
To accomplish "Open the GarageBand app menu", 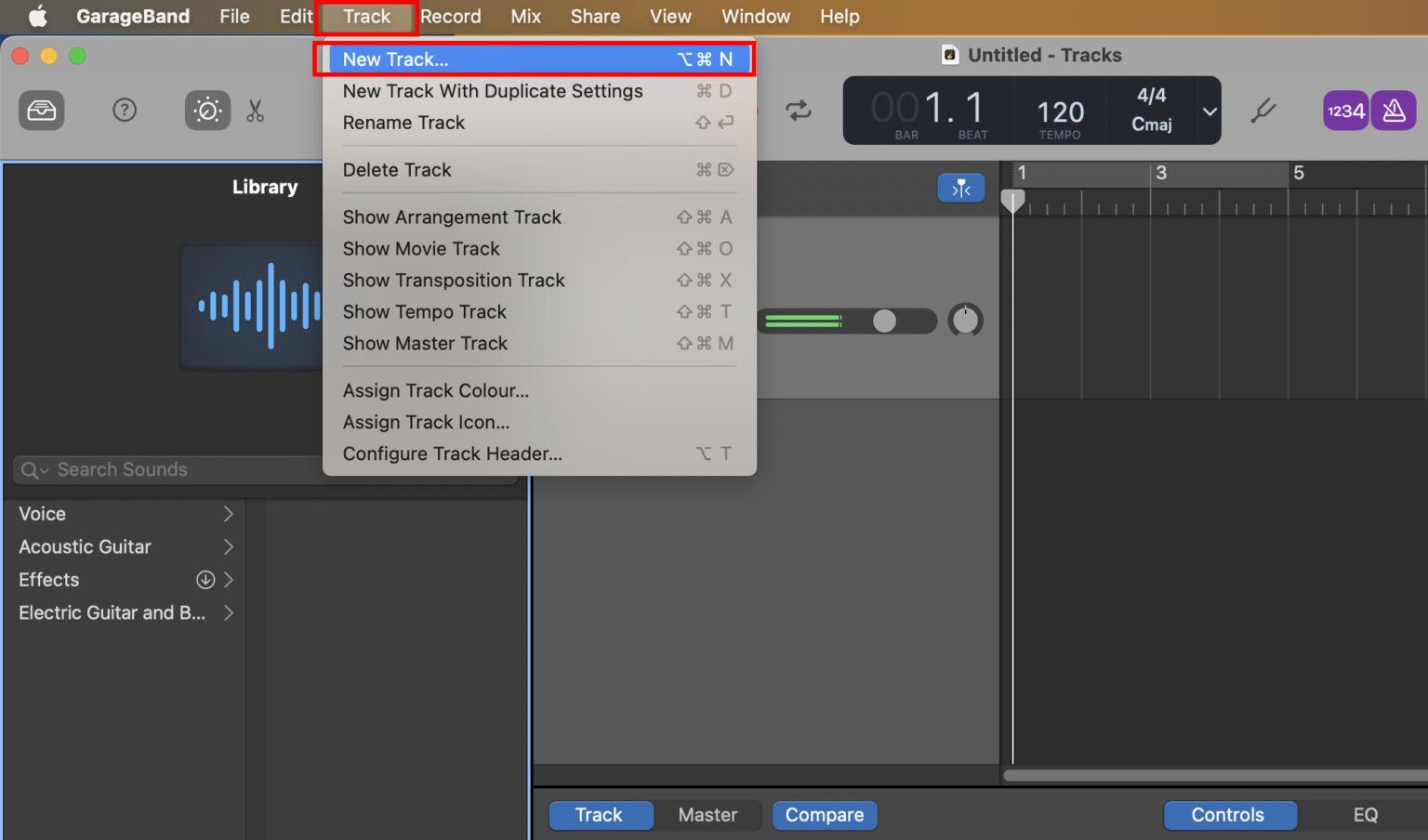I will coord(133,16).
